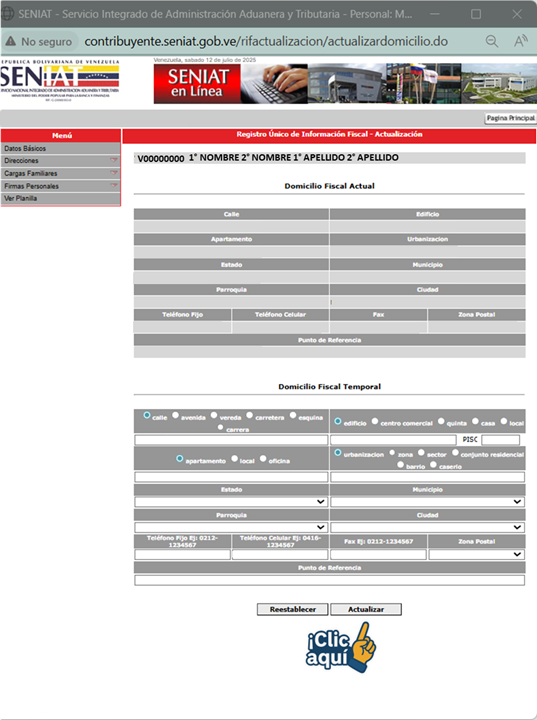The image size is (537, 720).
Task: Click the urbanizacion name input field
Action: coord(427,477)
